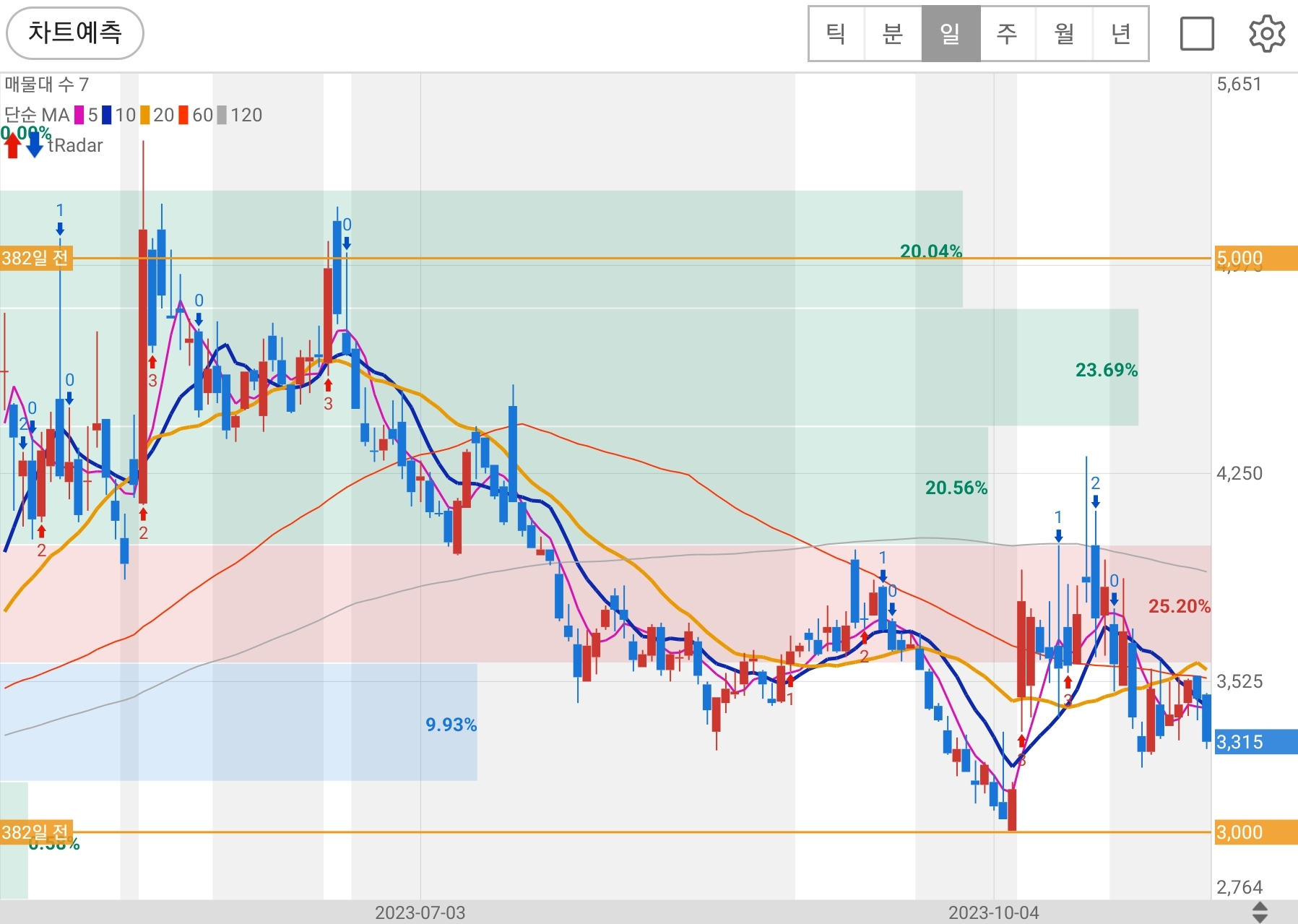
Task: Click the 2023-10-04 date axis label
Action: coord(994,912)
